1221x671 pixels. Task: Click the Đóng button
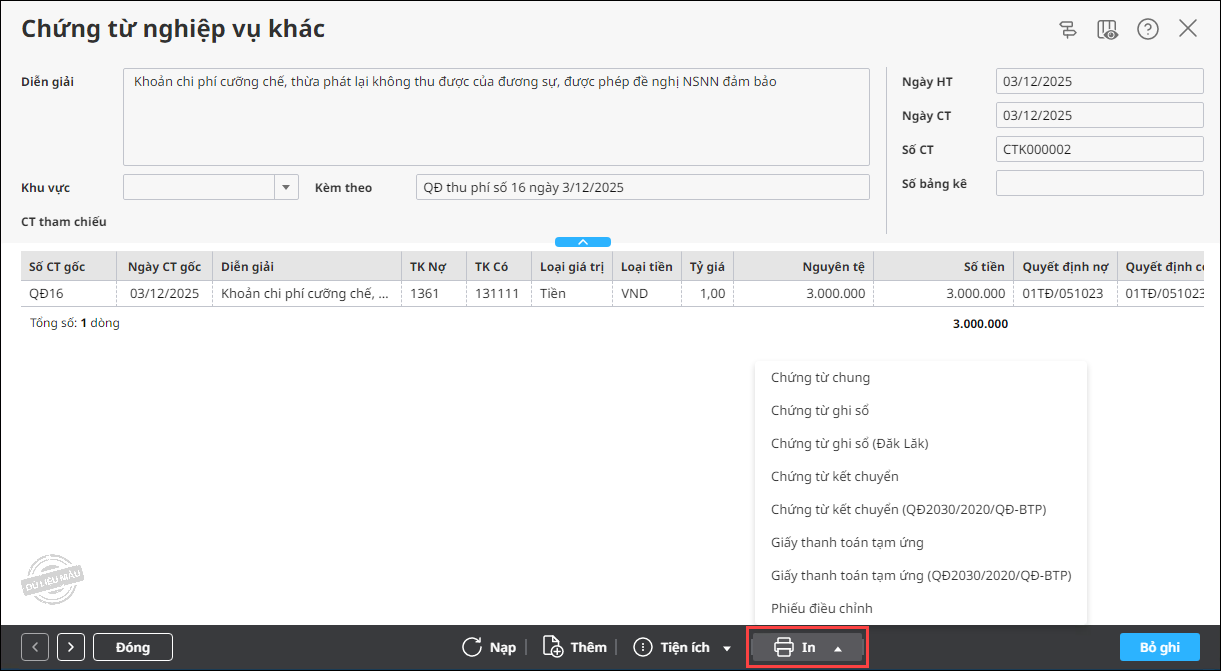pyautogui.click(x=133, y=647)
